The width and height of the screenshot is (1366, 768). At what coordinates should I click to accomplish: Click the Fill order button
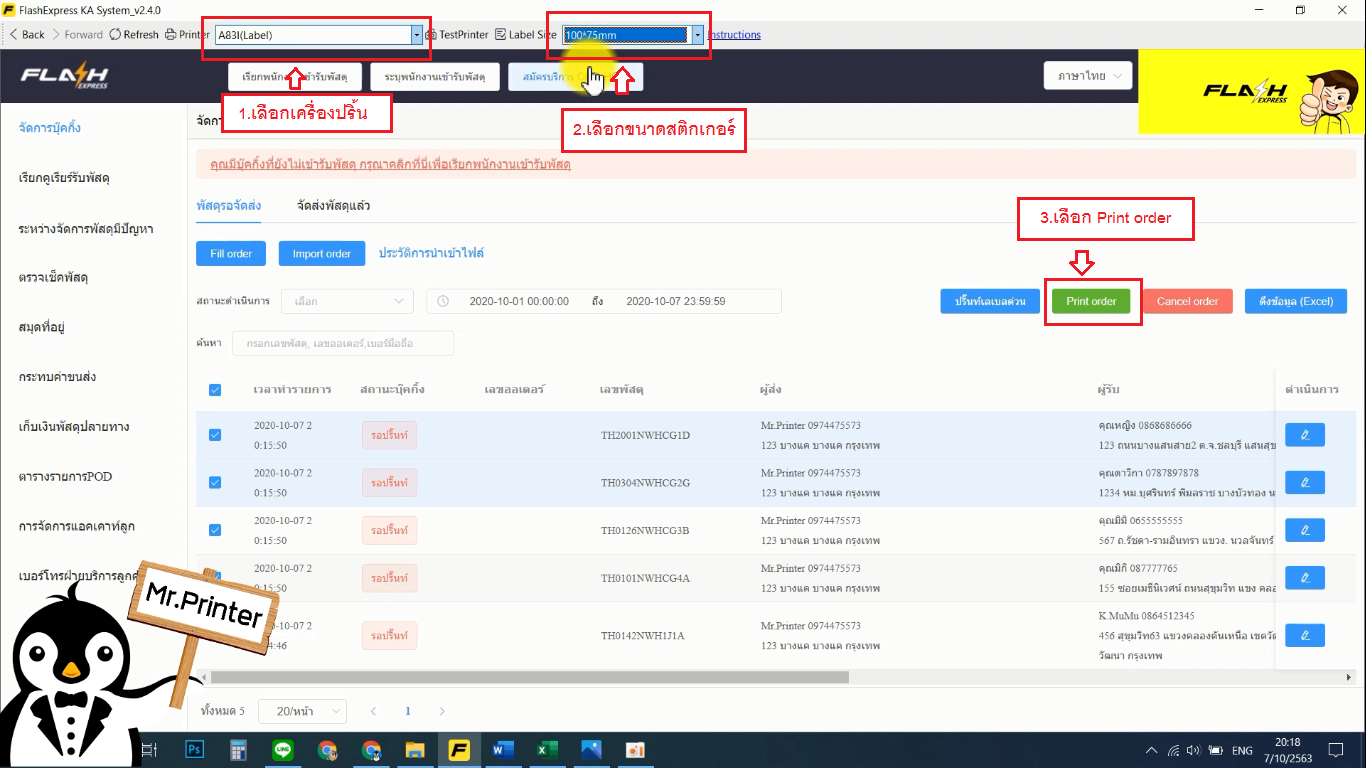tap(231, 253)
